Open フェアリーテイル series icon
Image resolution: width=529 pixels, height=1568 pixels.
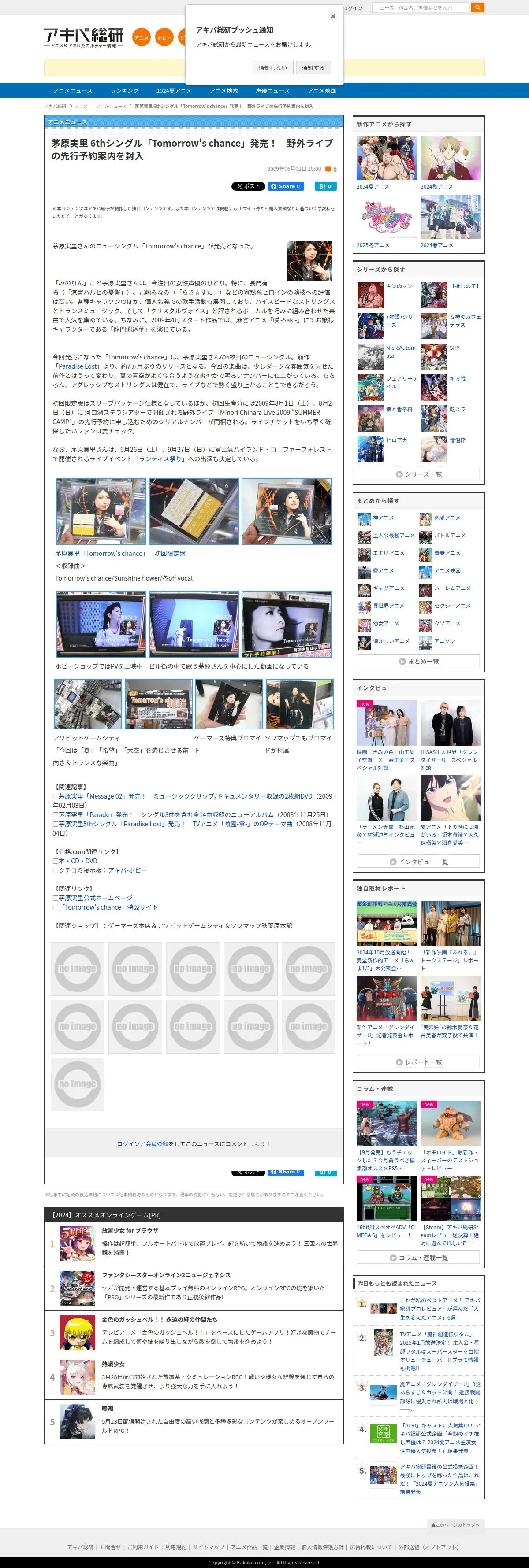371,387
